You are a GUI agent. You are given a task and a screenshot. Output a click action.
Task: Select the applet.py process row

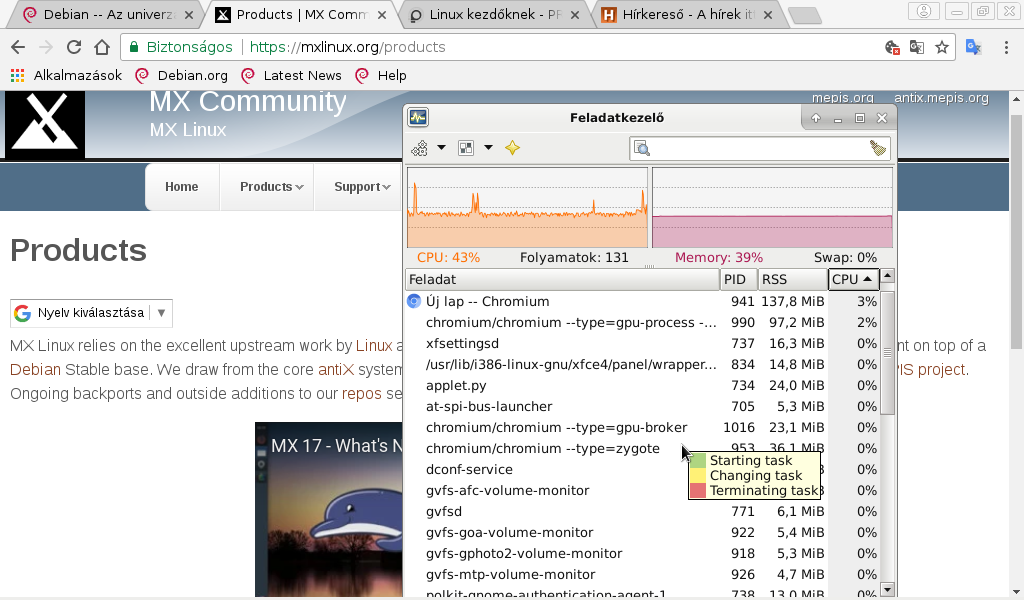click(642, 385)
